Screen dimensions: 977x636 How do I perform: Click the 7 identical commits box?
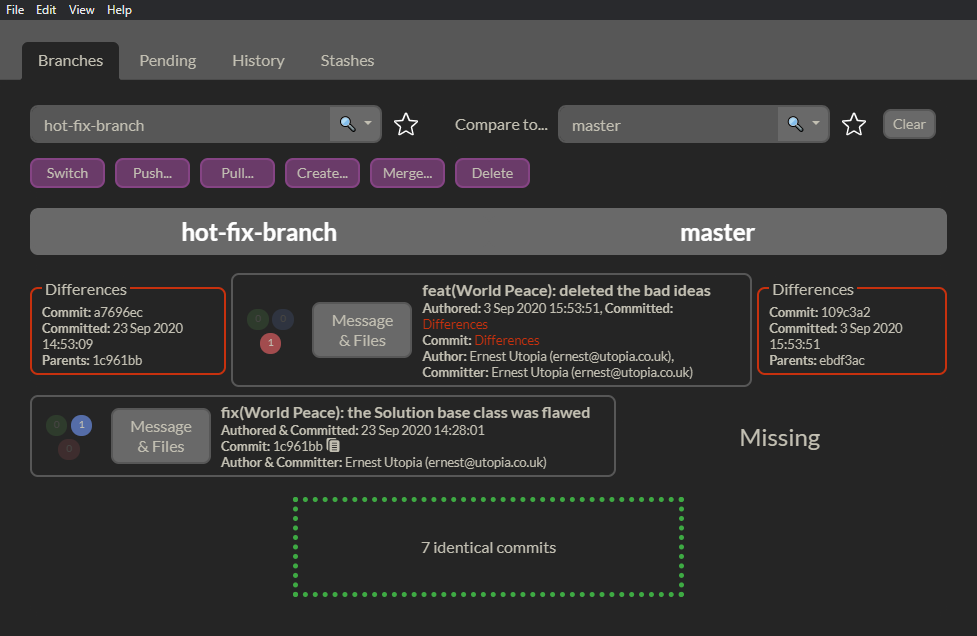point(488,547)
